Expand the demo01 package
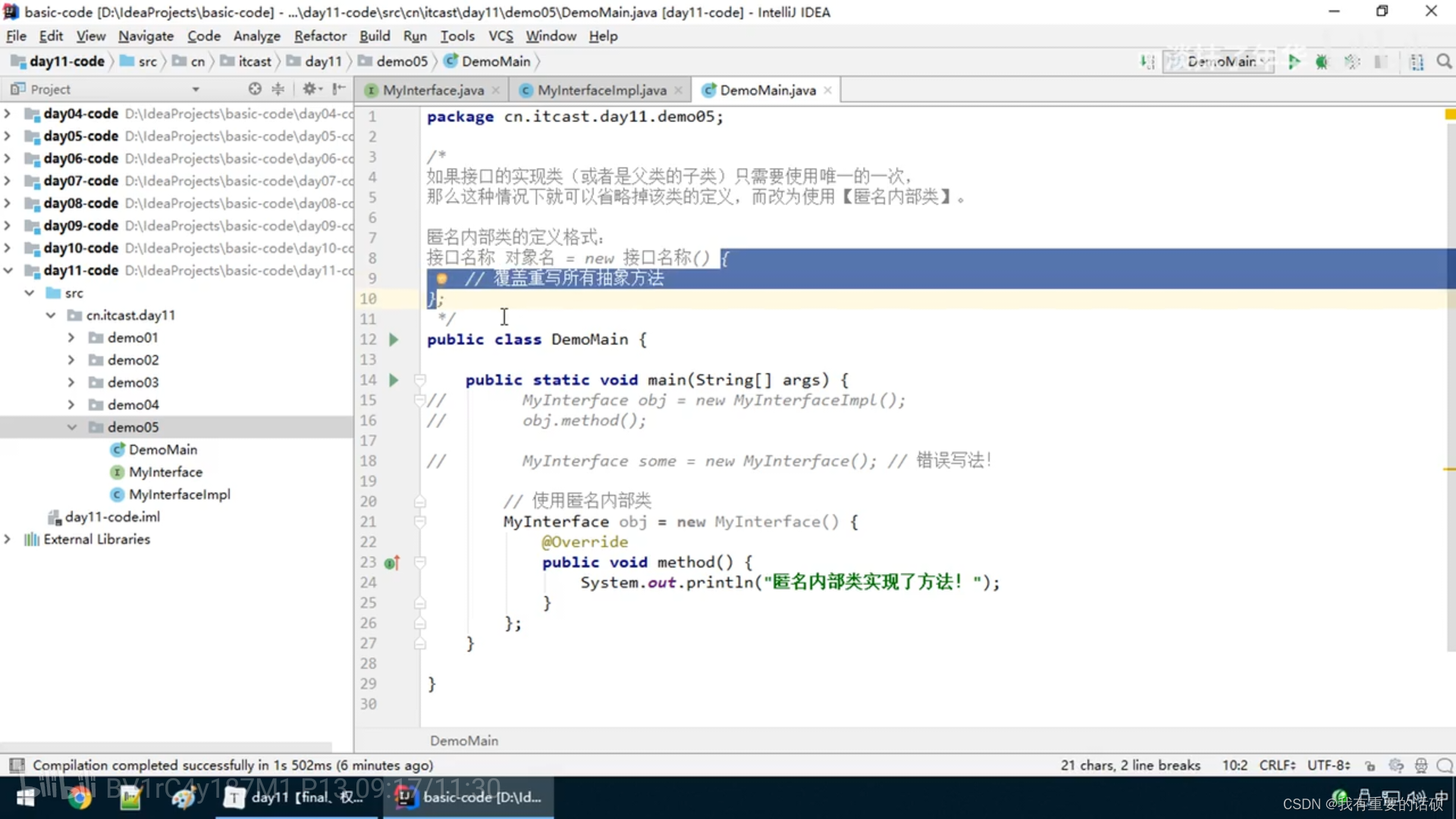The image size is (1456, 819). click(71, 337)
